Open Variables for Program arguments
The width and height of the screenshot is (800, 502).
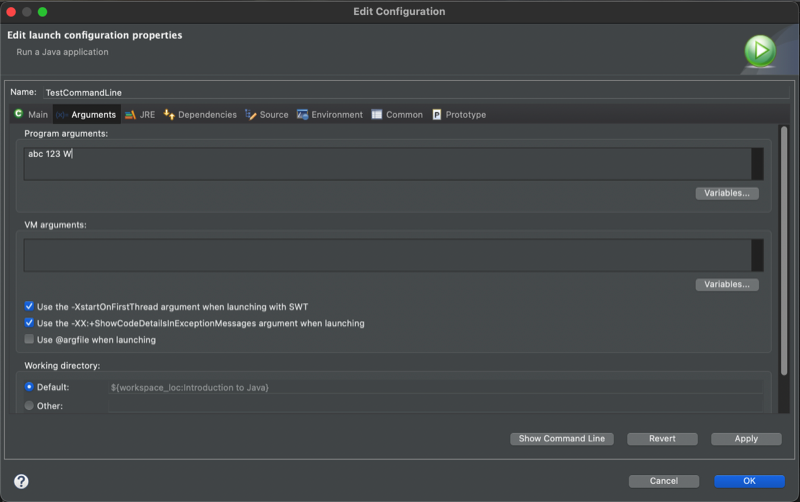click(x=726, y=193)
